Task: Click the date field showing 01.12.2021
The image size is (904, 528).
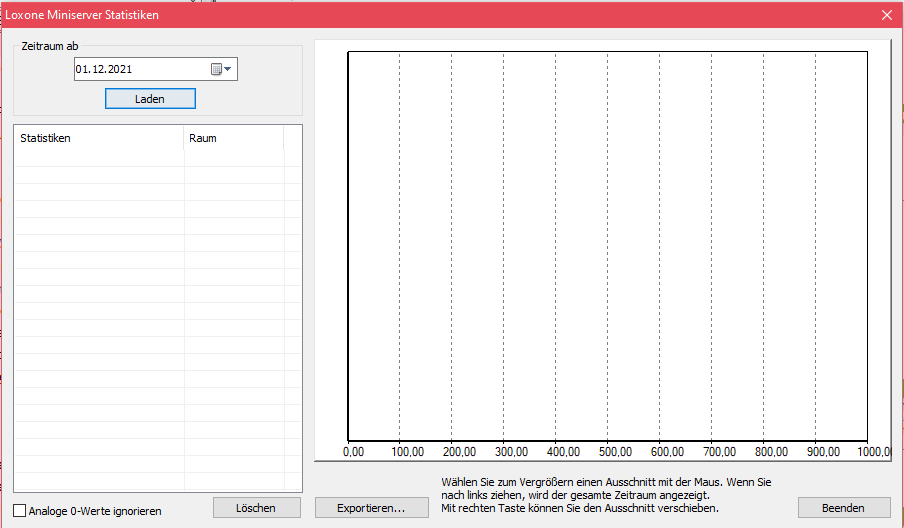Action: pyautogui.click(x=156, y=69)
